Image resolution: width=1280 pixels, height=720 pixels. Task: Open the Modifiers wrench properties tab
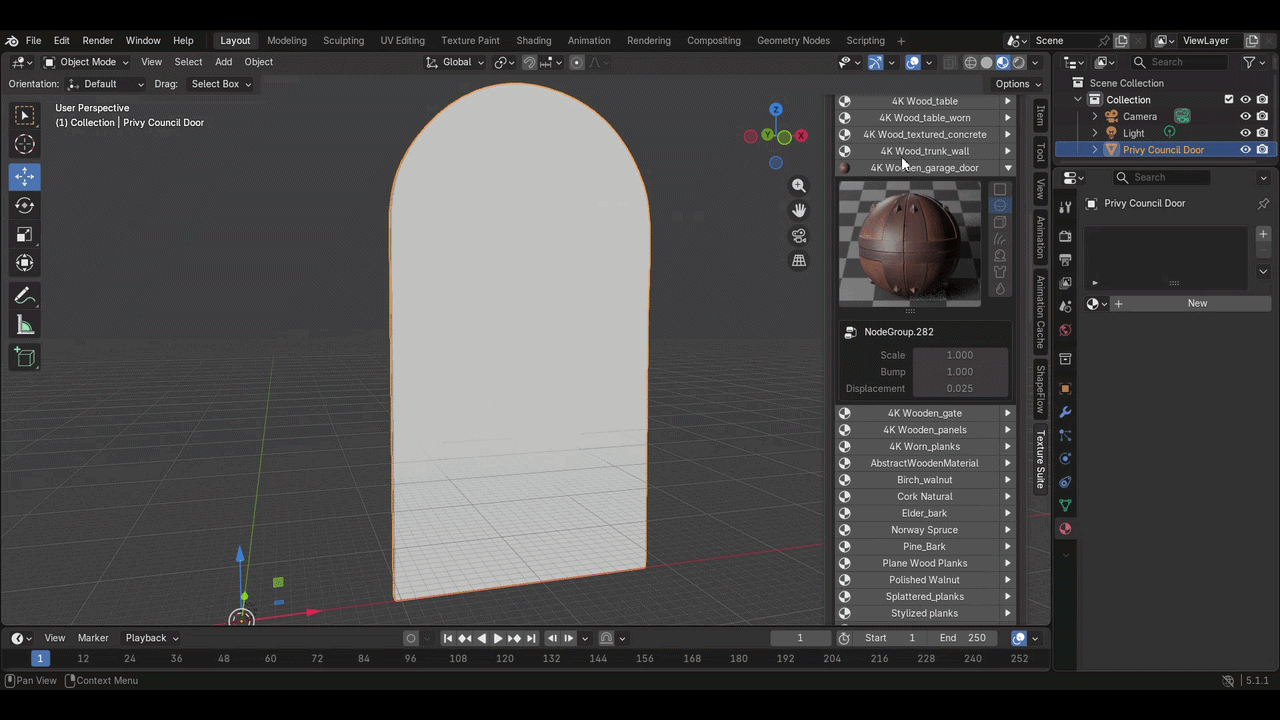click(x=1065, y=412)
